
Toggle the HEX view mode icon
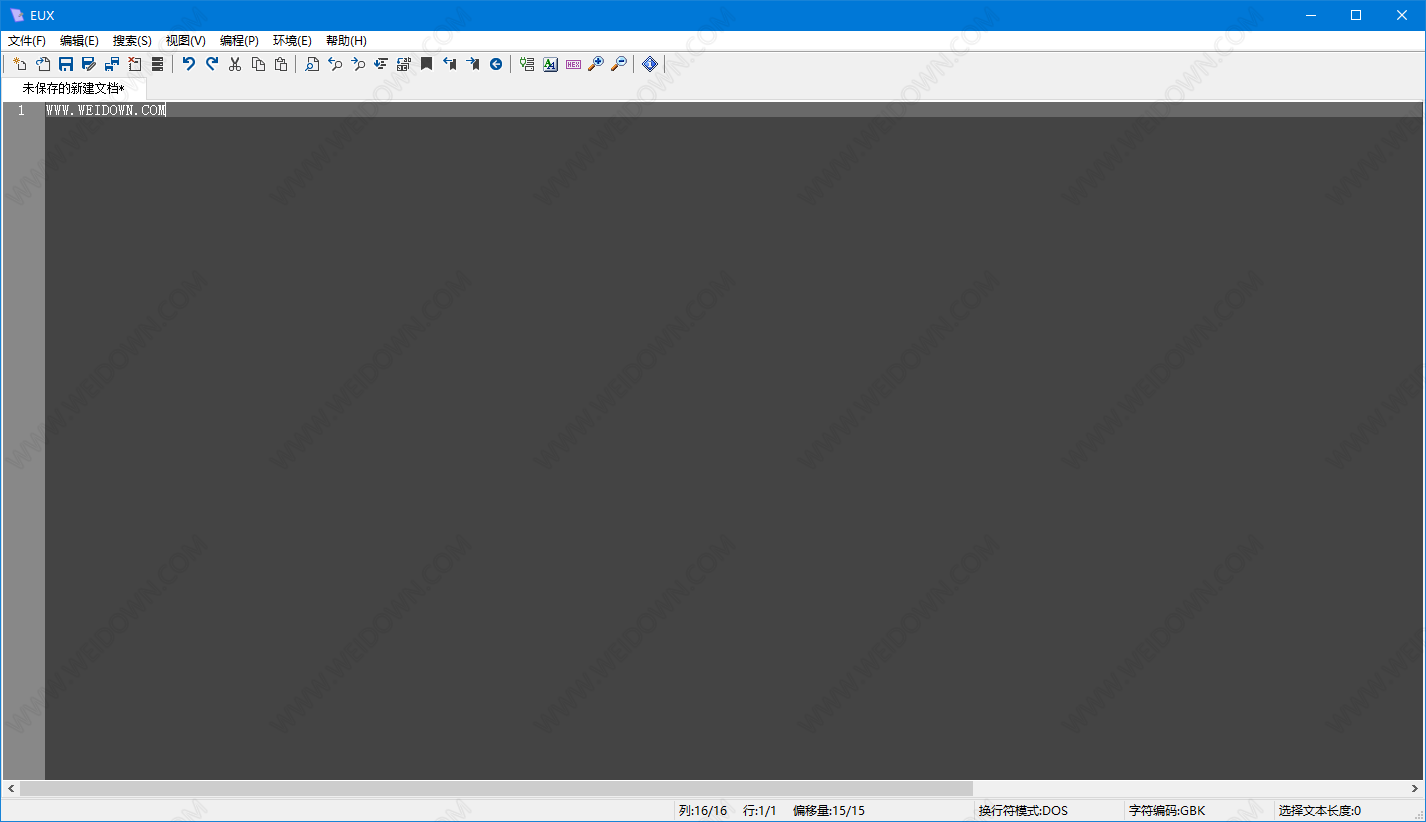point(573,64)
